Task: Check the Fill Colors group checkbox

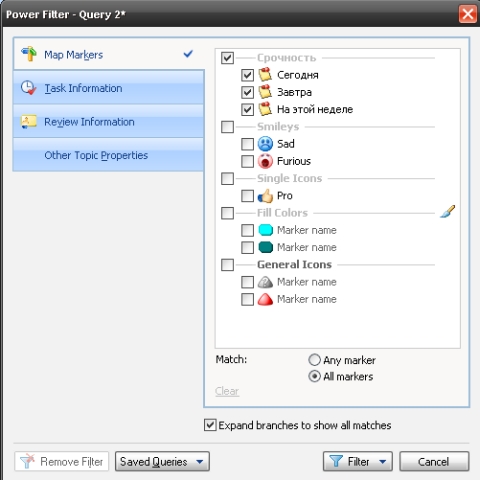Action: 227,213
